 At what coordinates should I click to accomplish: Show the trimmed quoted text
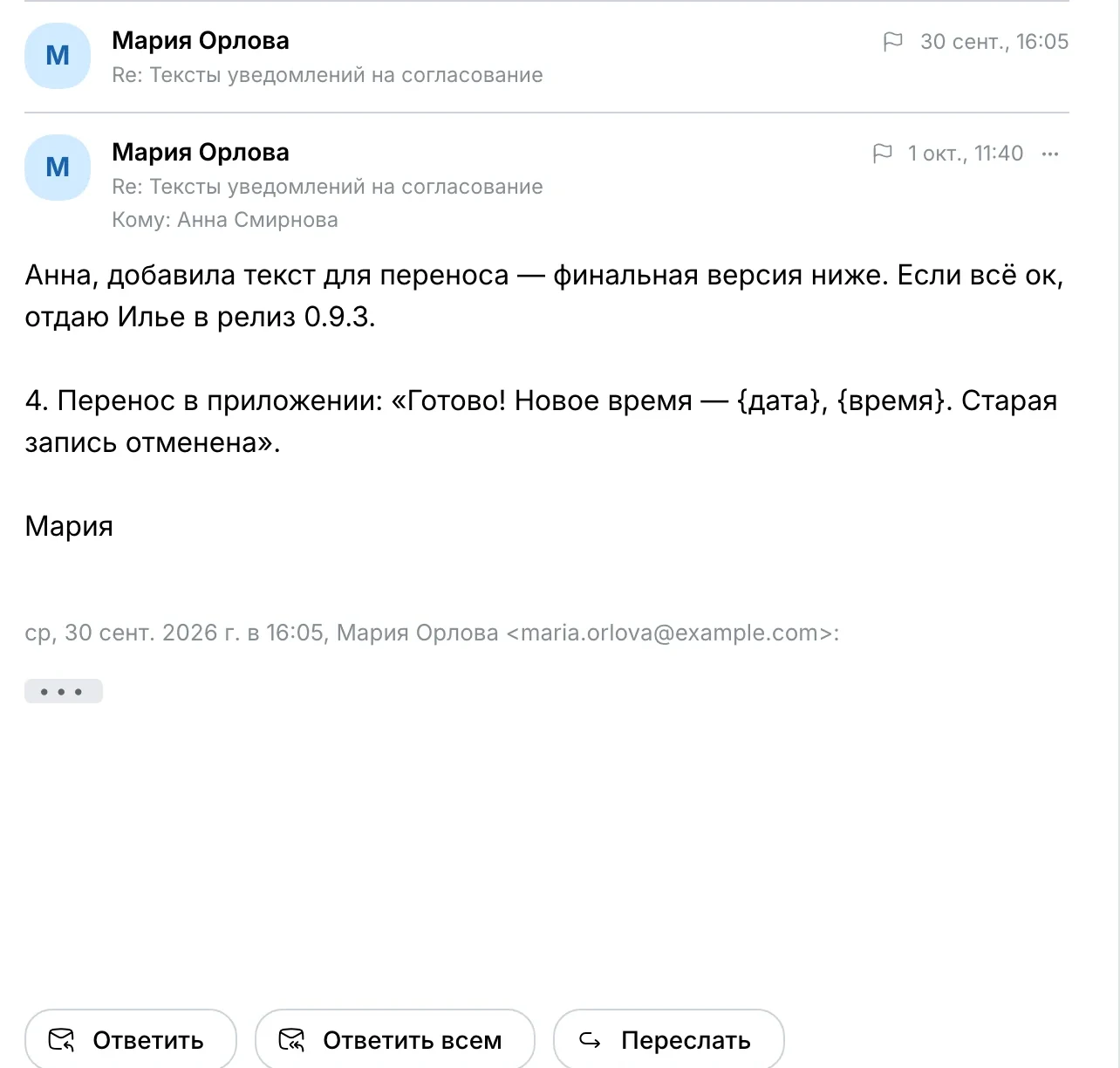tap(64, 691)
